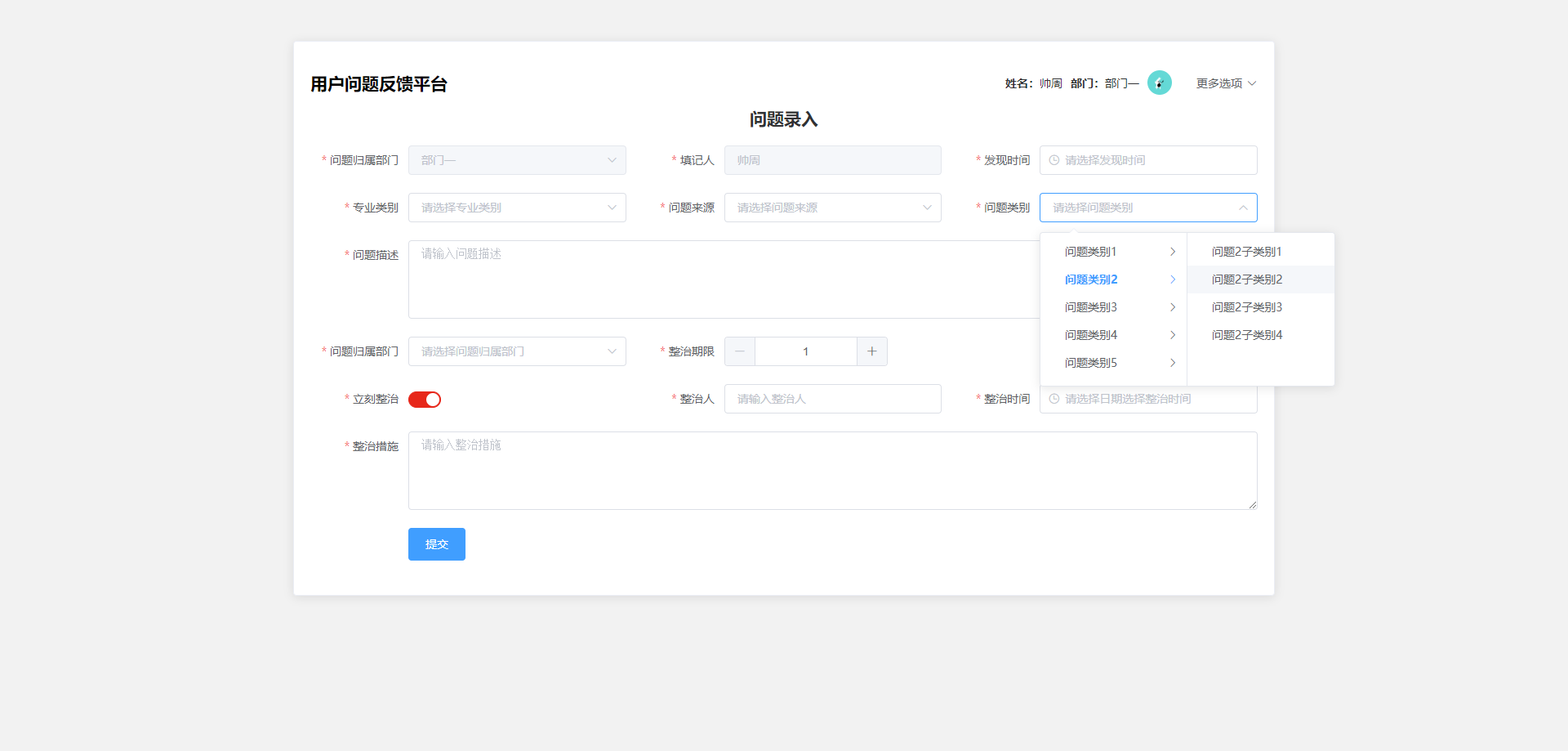1568x751 pixels.
Task: Click the clock icon in 整治时间 field
Action: coord(1053,399)
